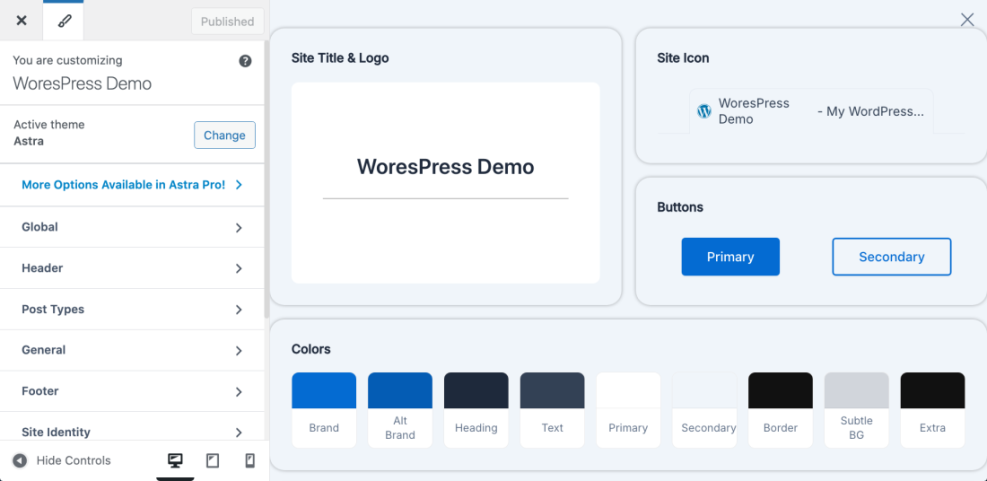Image resolution: width=987 pixels, height=481 pixels.
Task: Select the Heading color swatch
Action: (x=476, y=410)
